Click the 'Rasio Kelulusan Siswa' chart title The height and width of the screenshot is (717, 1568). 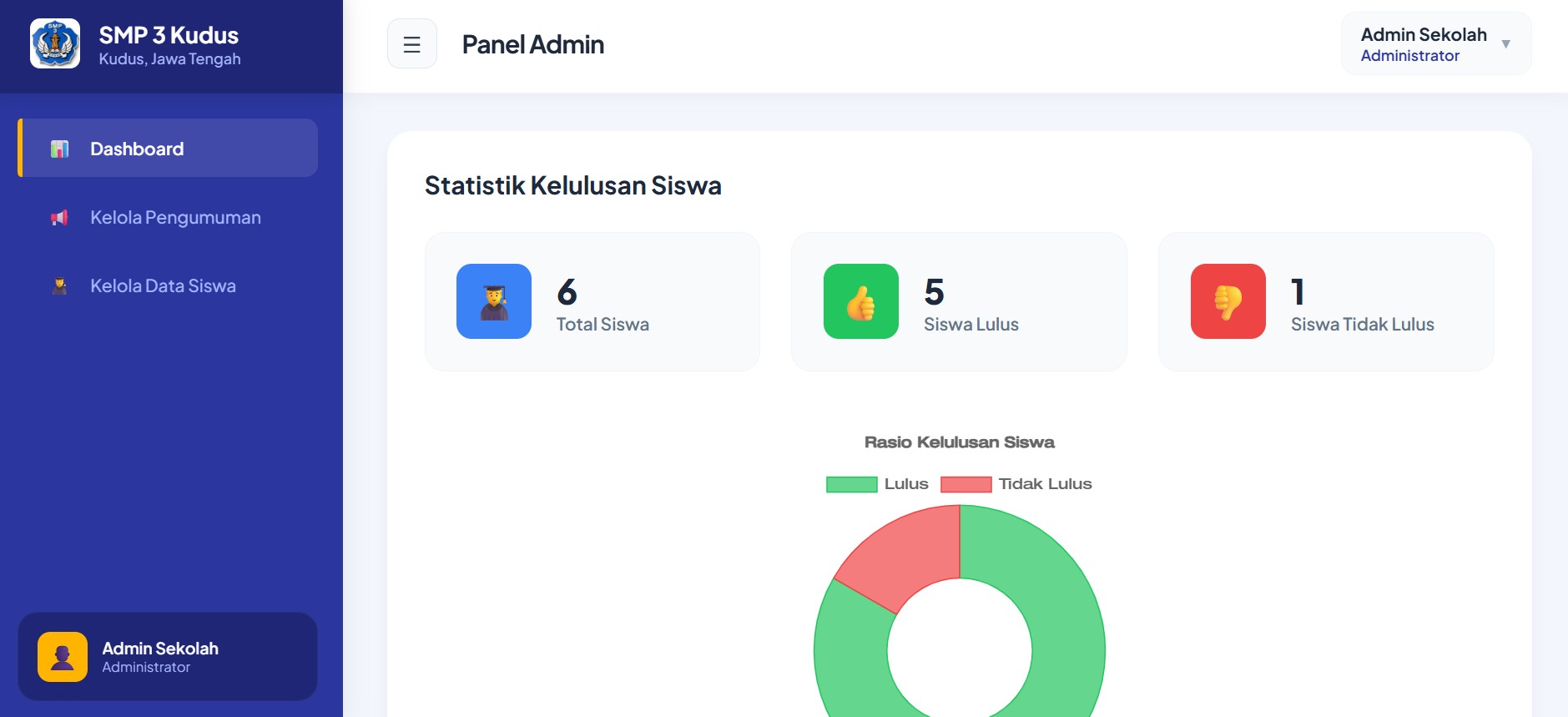pos(960,442)
